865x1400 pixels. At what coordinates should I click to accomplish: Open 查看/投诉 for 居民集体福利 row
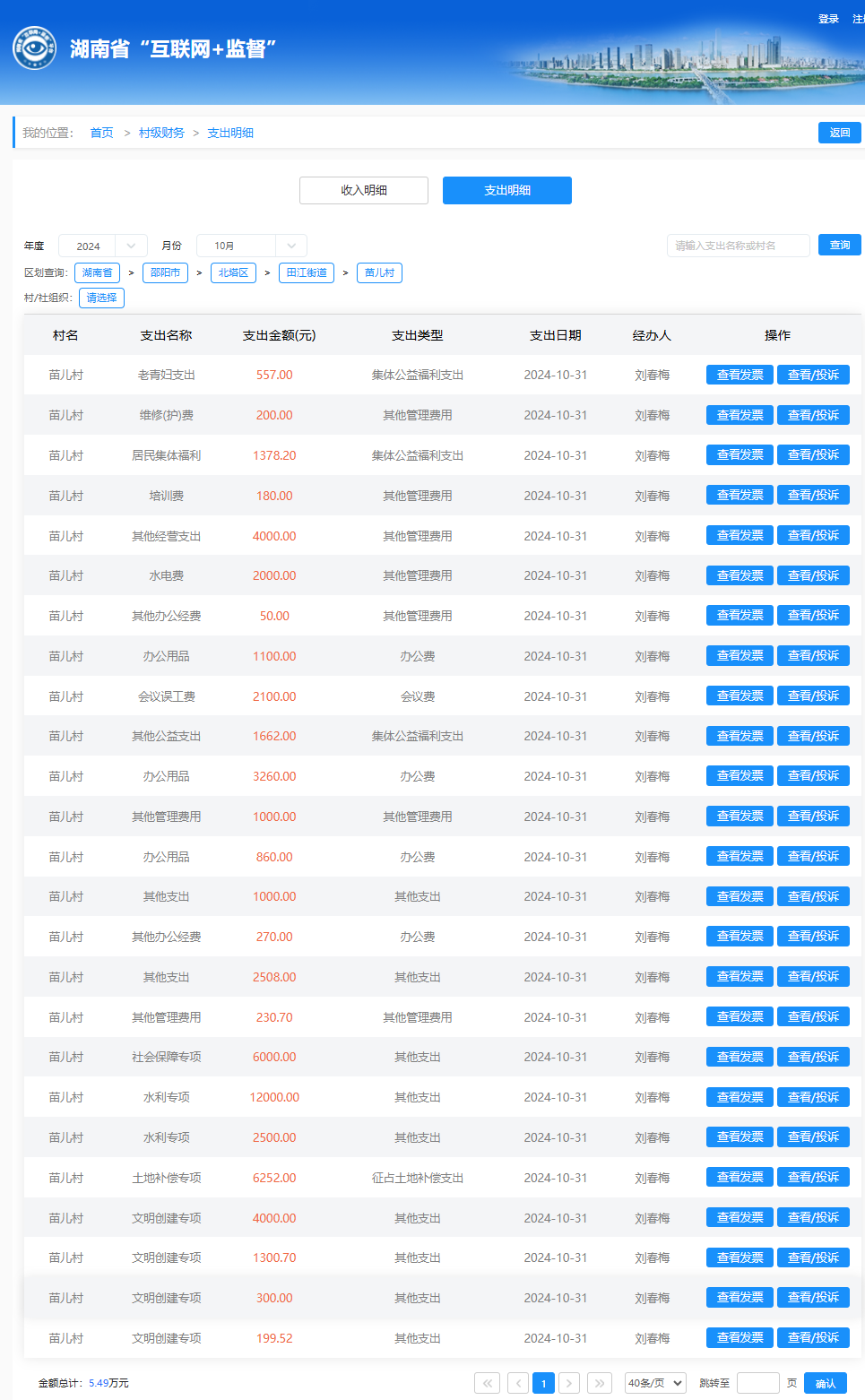[x=813, y=454]
